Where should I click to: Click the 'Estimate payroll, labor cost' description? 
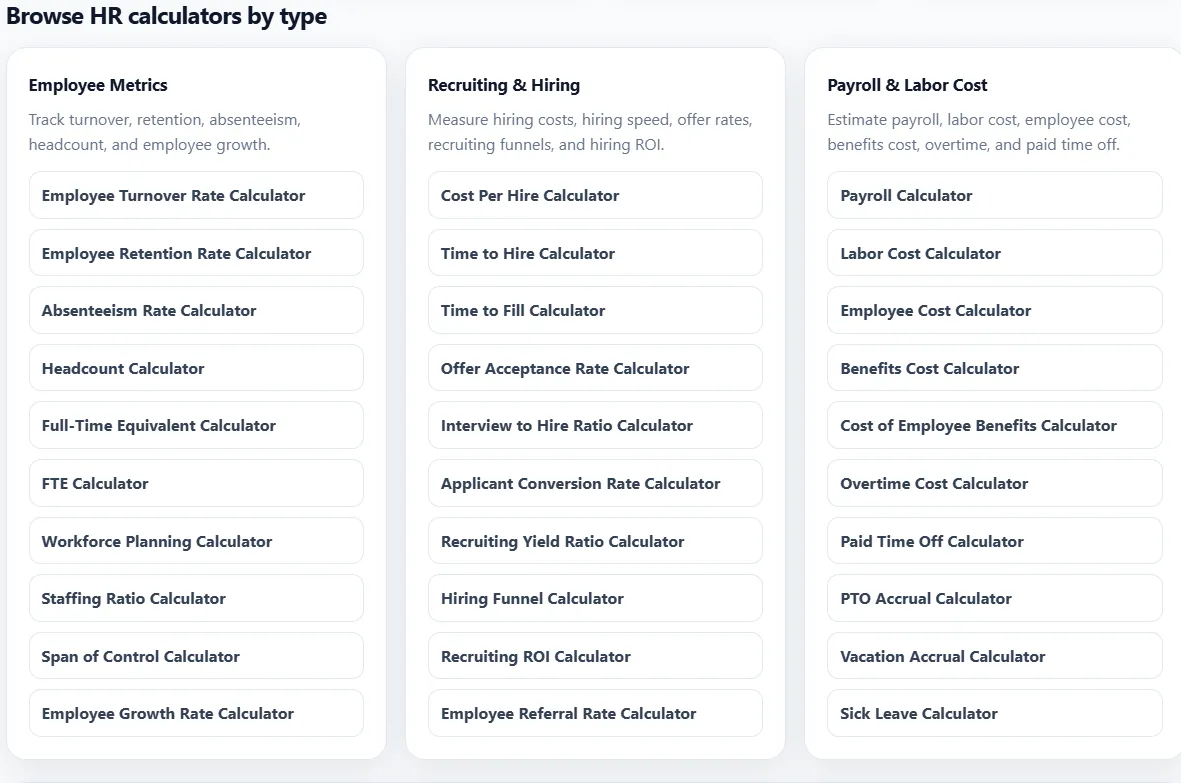[979, 132]
